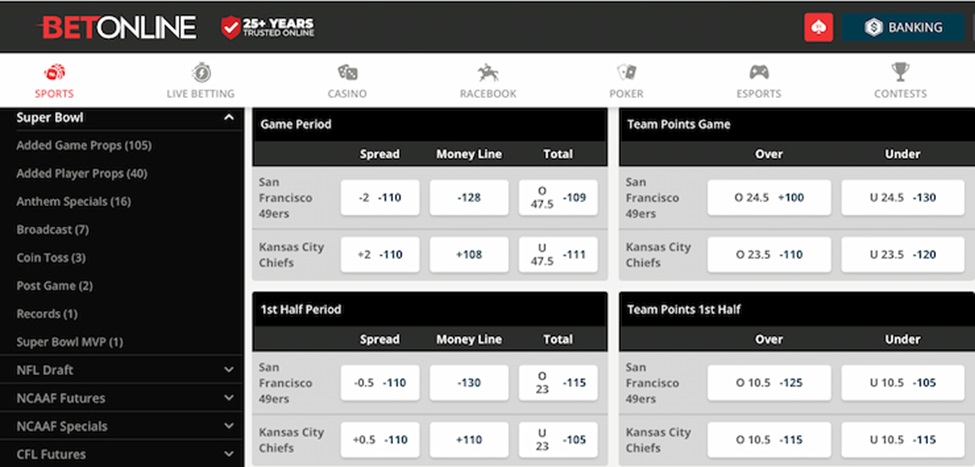Screen dimensions: 975x467
Task: Select Super Bowl MVP (1) link
Action: [70, 342]
